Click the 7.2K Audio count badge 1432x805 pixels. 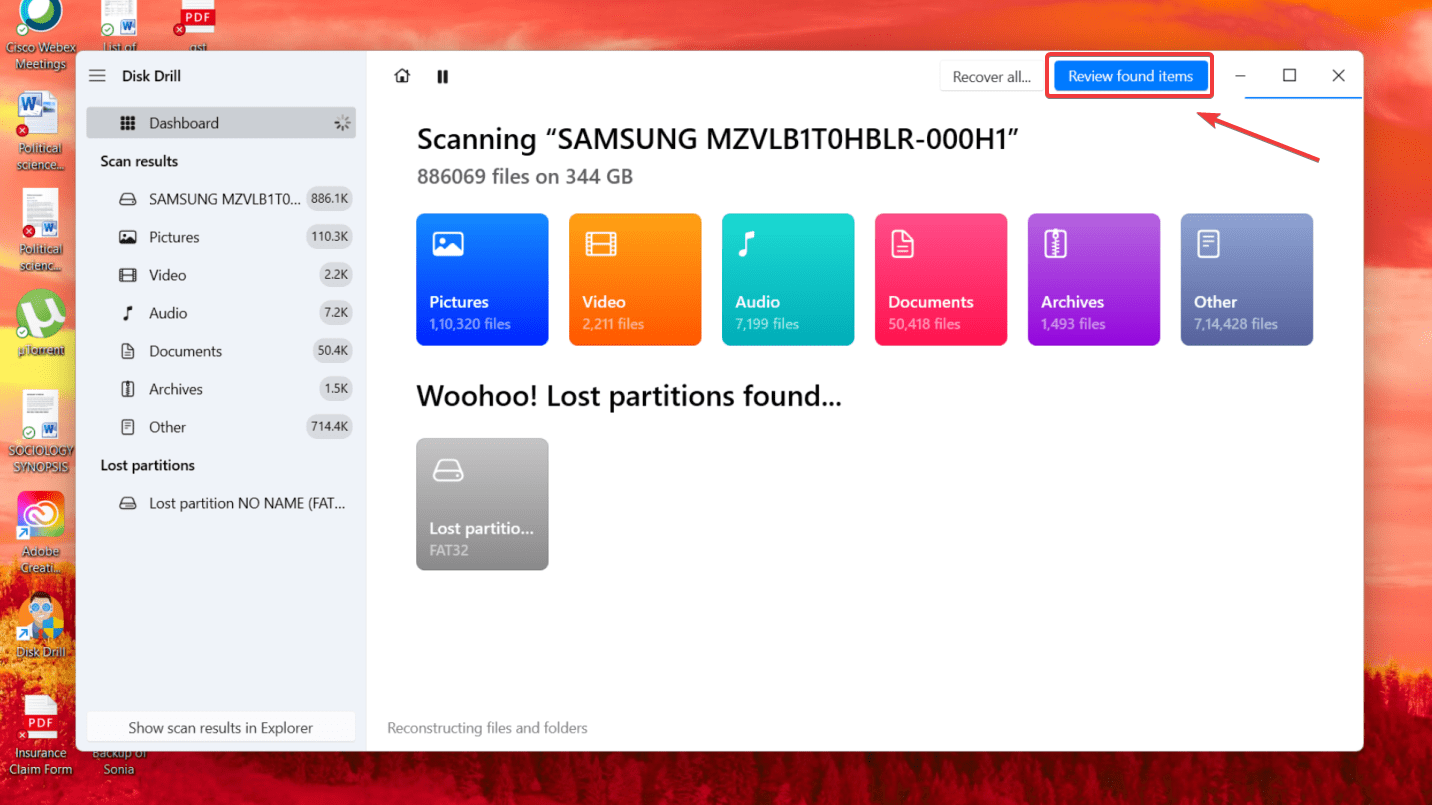[x=336, y=313]
